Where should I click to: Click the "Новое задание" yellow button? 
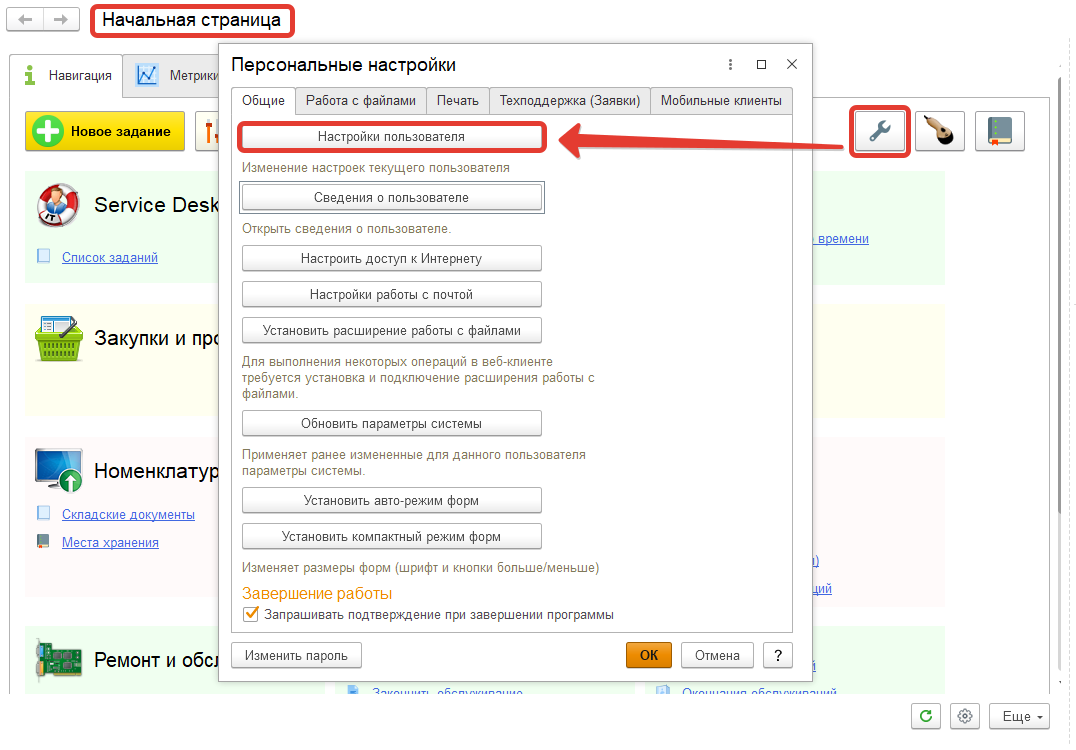(x=105, y=131)
